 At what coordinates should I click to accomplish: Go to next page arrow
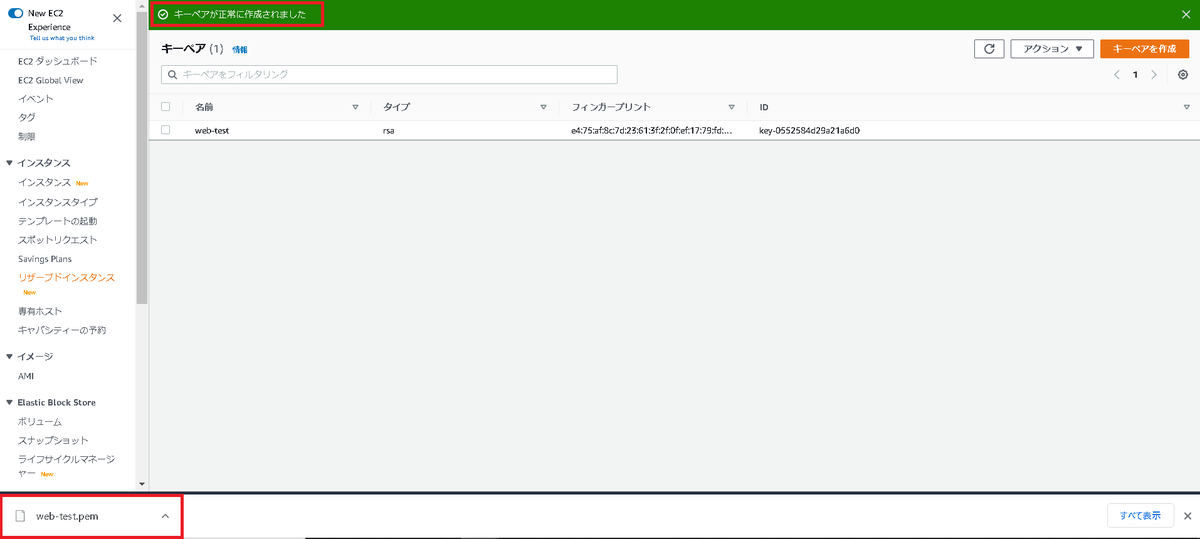1154,74
